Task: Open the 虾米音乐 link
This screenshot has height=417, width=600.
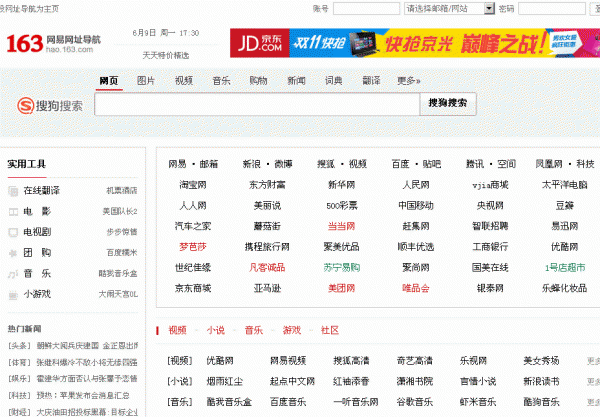Action: click(478, 402)
